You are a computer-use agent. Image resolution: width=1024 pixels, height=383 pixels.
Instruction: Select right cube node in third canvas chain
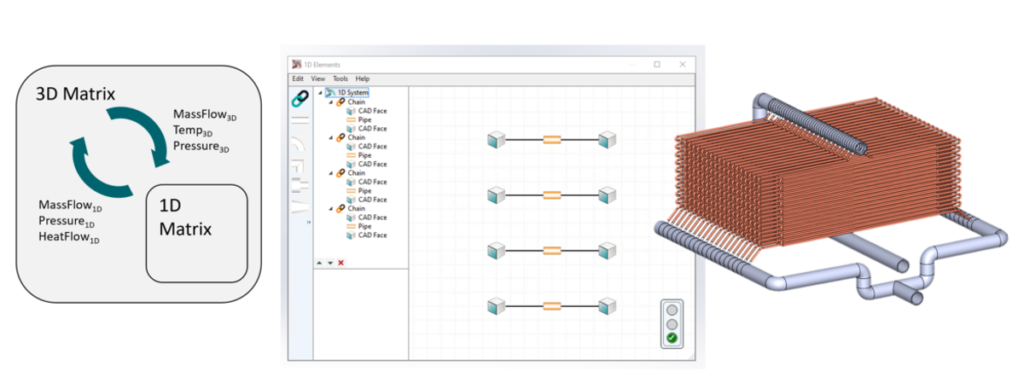pyautogui.click(x=607, y=250)
